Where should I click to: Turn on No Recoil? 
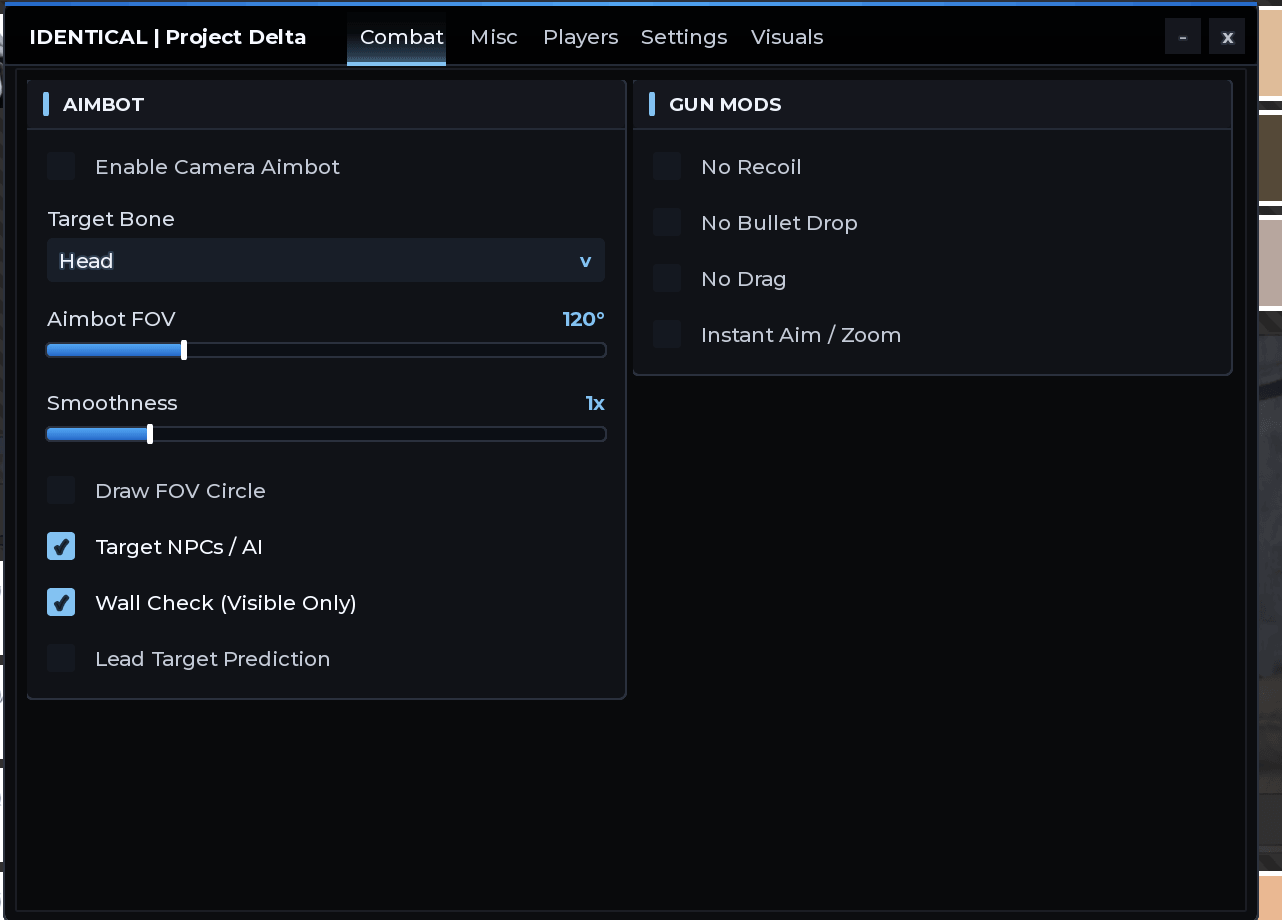(667, 166)
